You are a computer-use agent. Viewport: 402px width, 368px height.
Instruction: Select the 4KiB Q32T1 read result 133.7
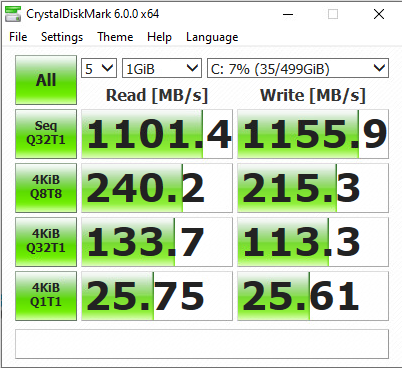[157, 242]
